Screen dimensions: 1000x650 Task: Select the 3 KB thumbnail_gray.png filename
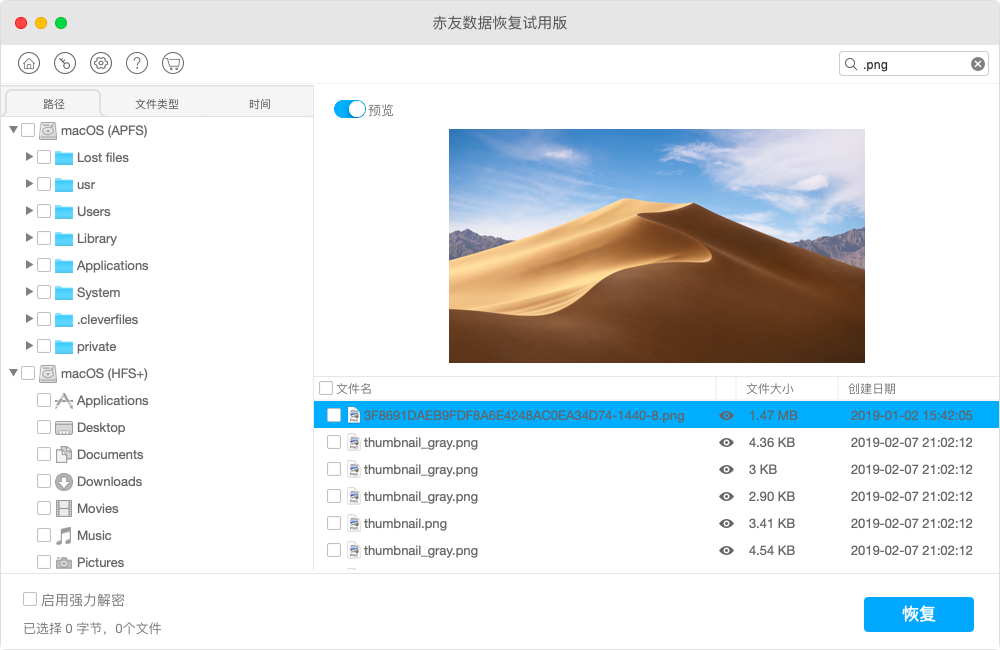pos(421,469)
